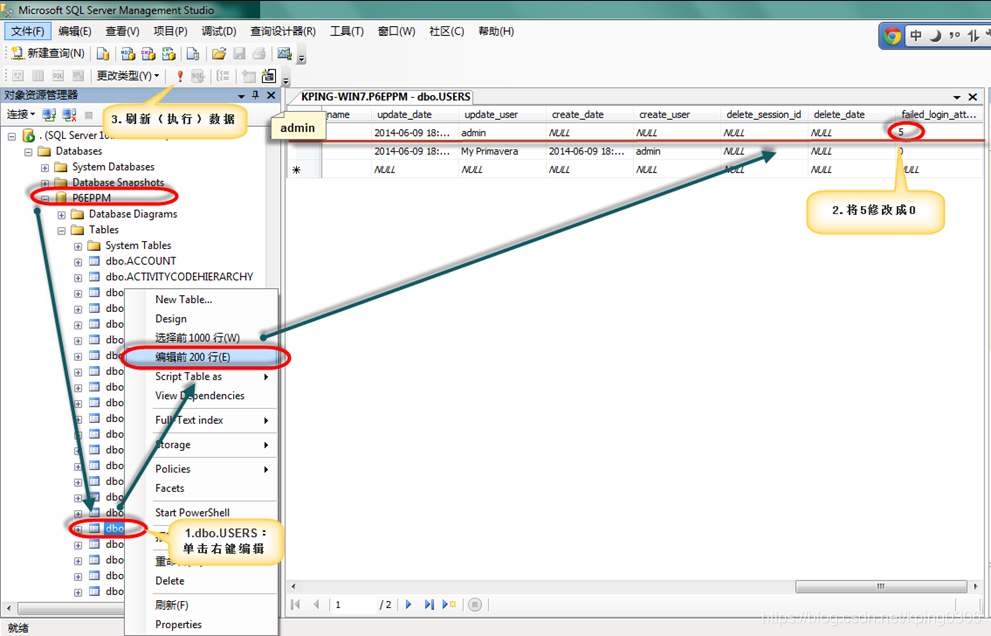Click the Verify SQL Syntax icon
The height and width of the screenshot is (636, 991).
[x=198, y=76]
